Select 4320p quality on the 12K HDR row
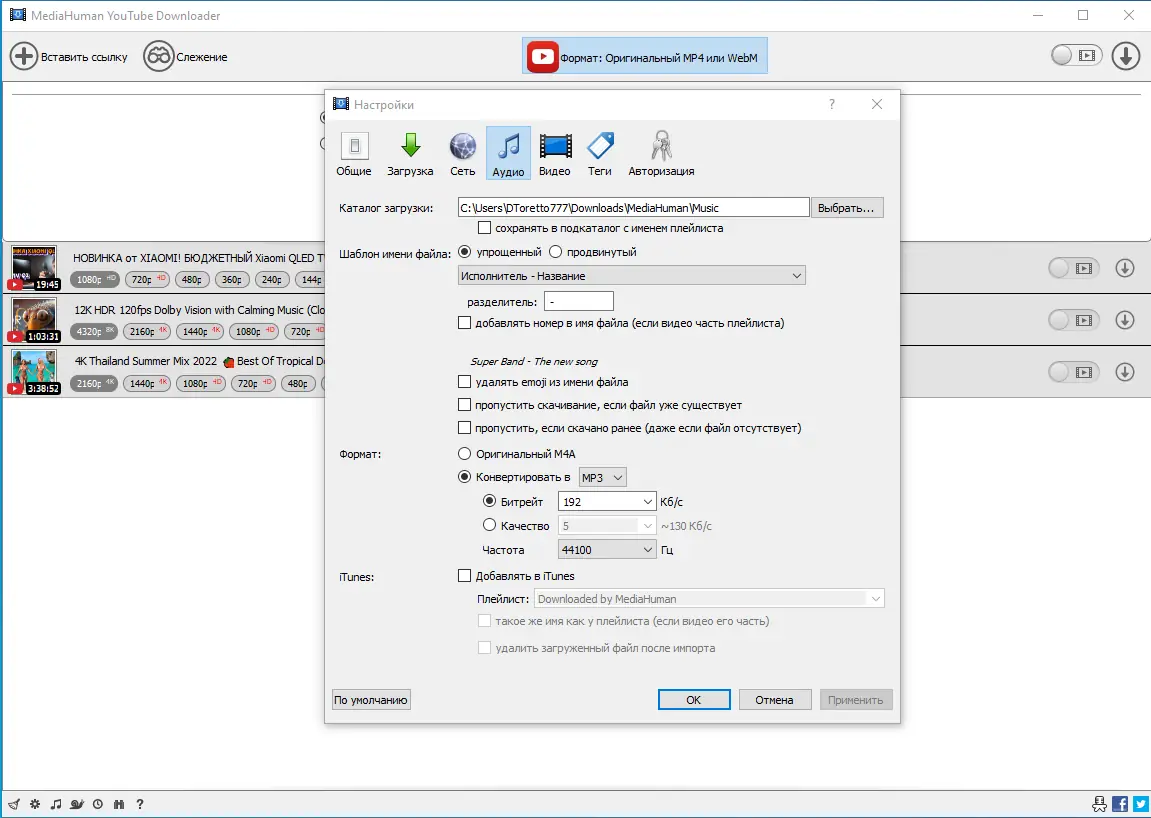The image size is (1151, 818). point(95,332)
